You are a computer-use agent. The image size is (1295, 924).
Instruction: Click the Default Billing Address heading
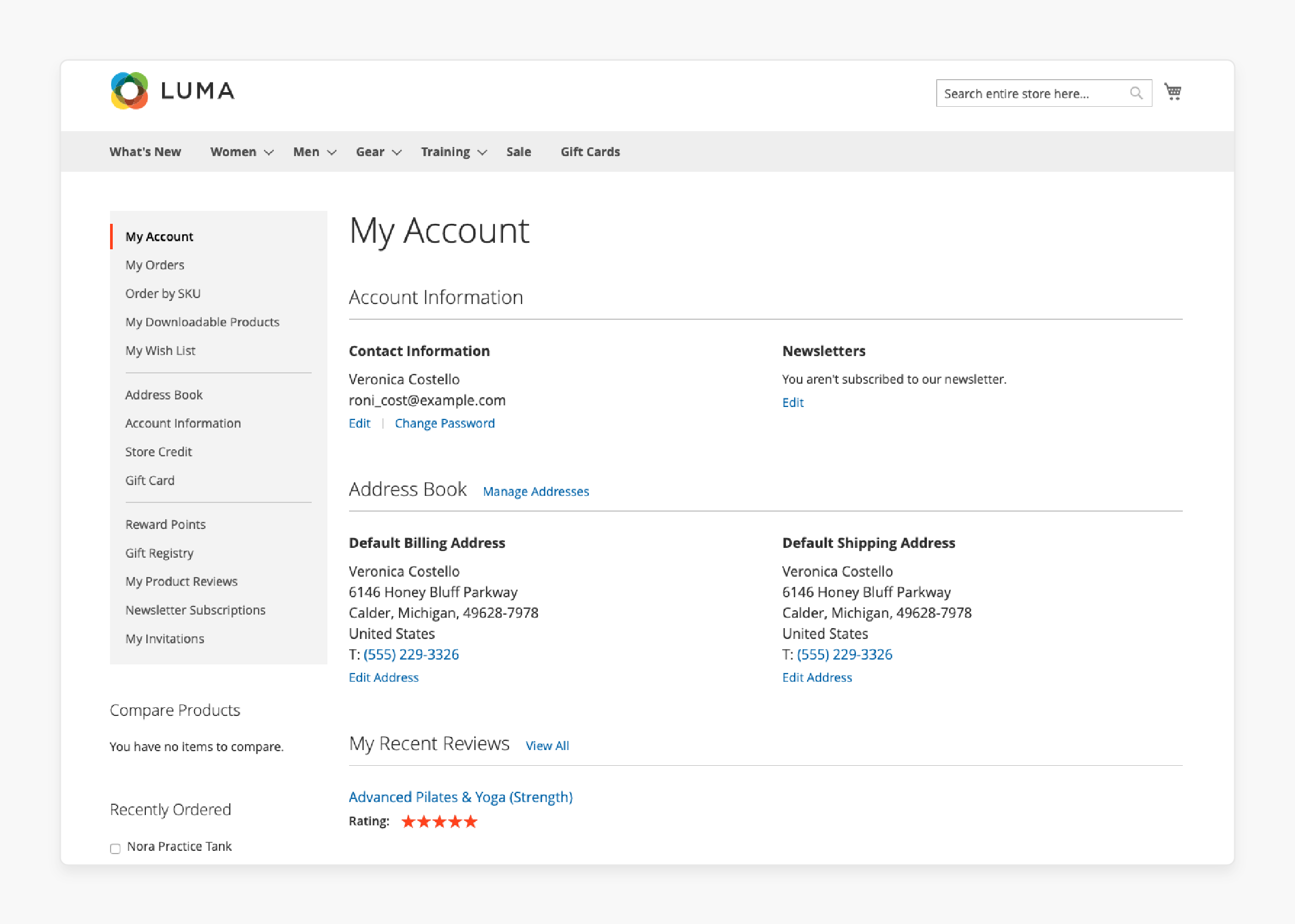click(x=427, y=543)
